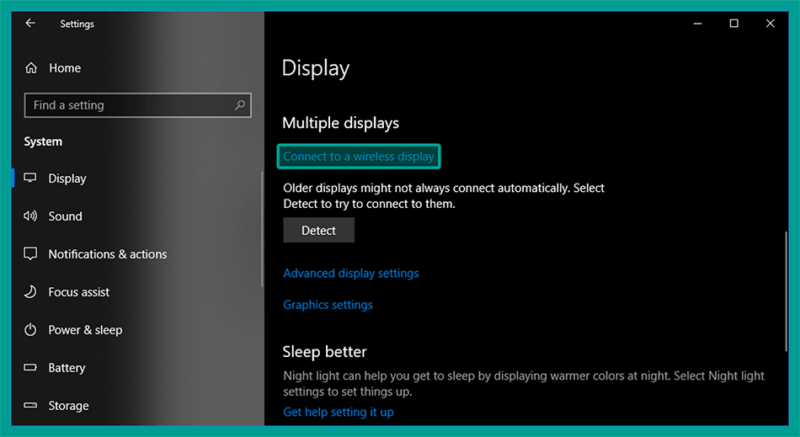Click the Storage drive icon
800x437 pixels.
31,406
